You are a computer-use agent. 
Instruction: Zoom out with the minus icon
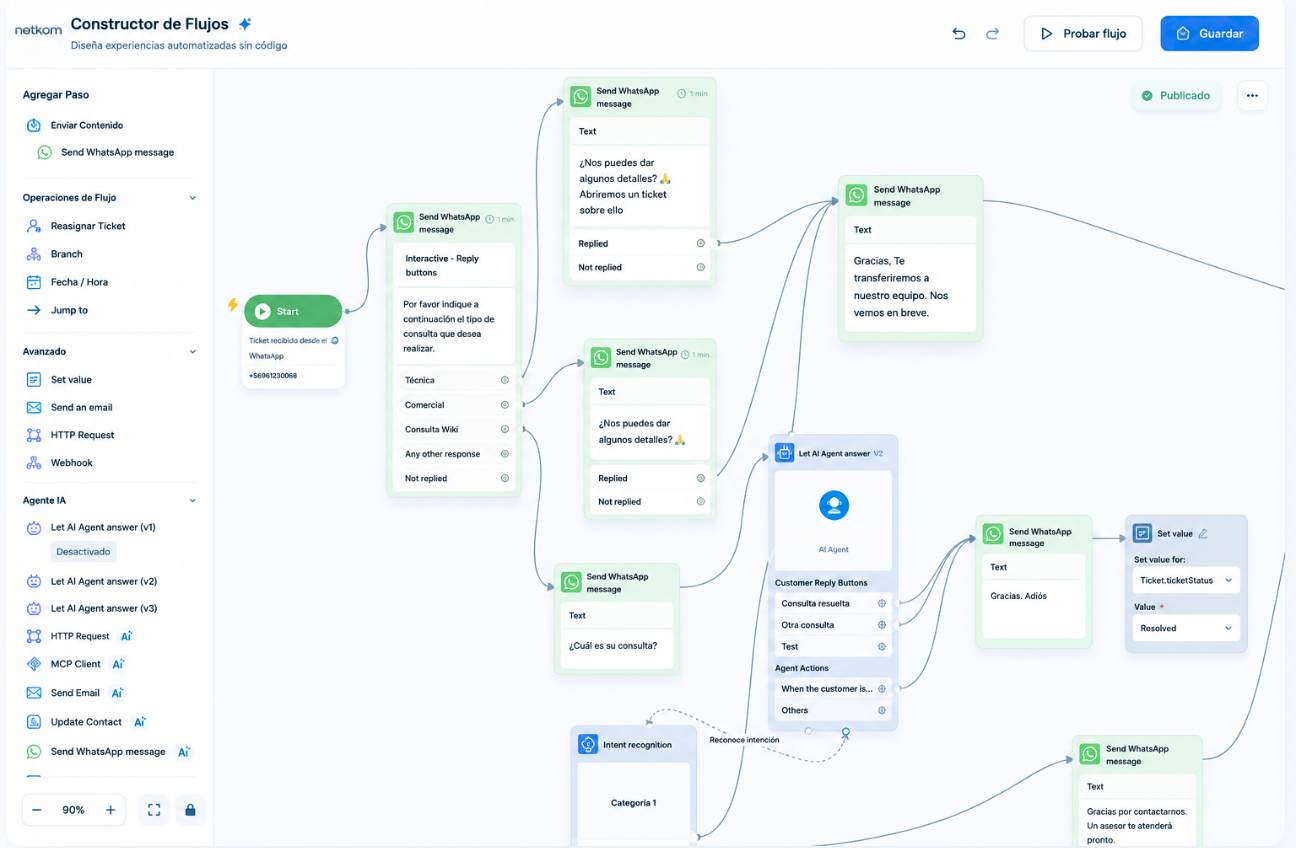[x=37, y=810]
